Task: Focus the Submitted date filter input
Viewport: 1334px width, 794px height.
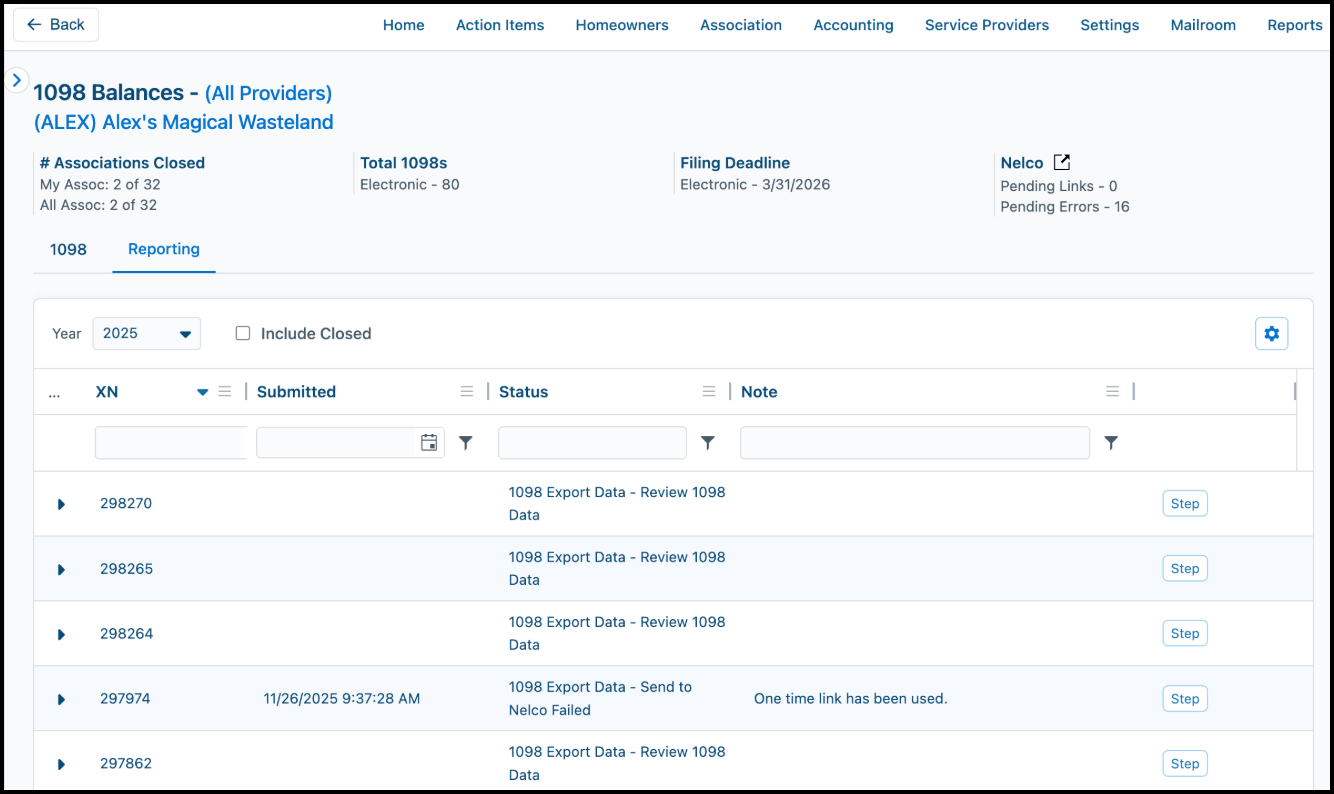Action: (x=337, y=442)
